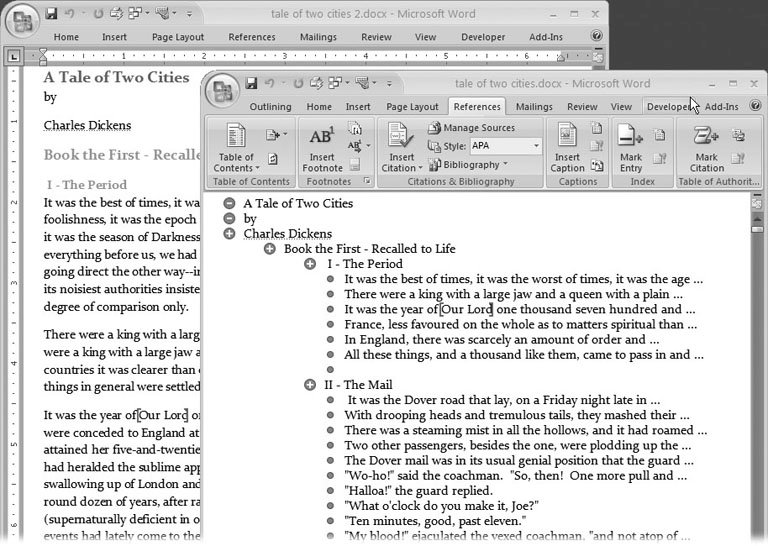The height and width of the screenshot is (546, 768).
Task: Save using front window quick access icon
Action: pyautogui.click(x=252, y=83)
